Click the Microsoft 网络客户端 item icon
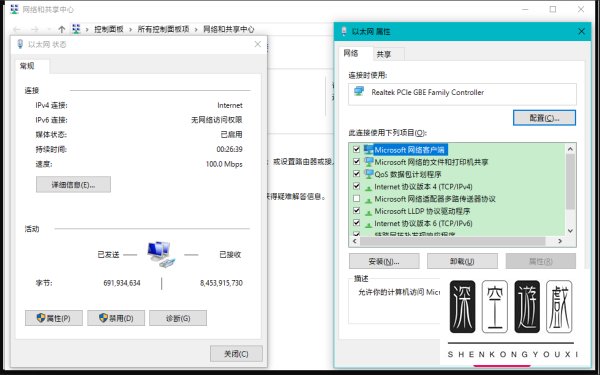 (x=368, y=149)
